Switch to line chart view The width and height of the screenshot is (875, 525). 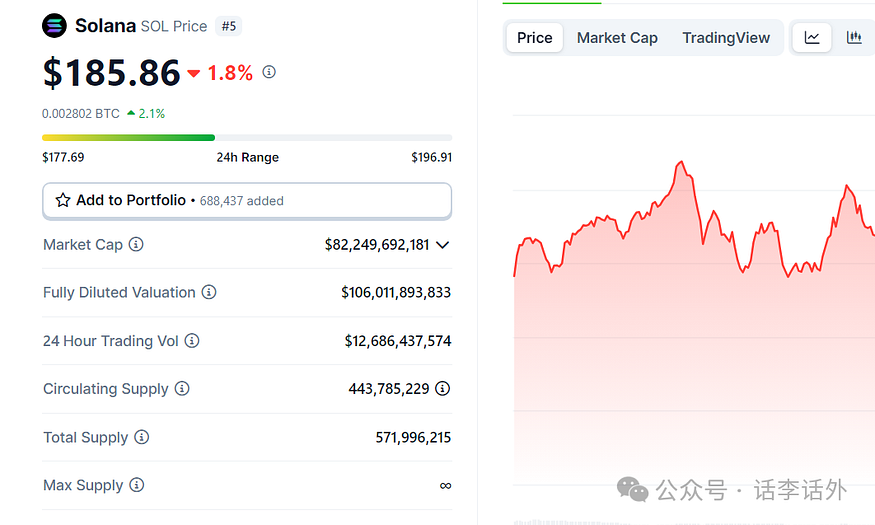pos(812,38)
